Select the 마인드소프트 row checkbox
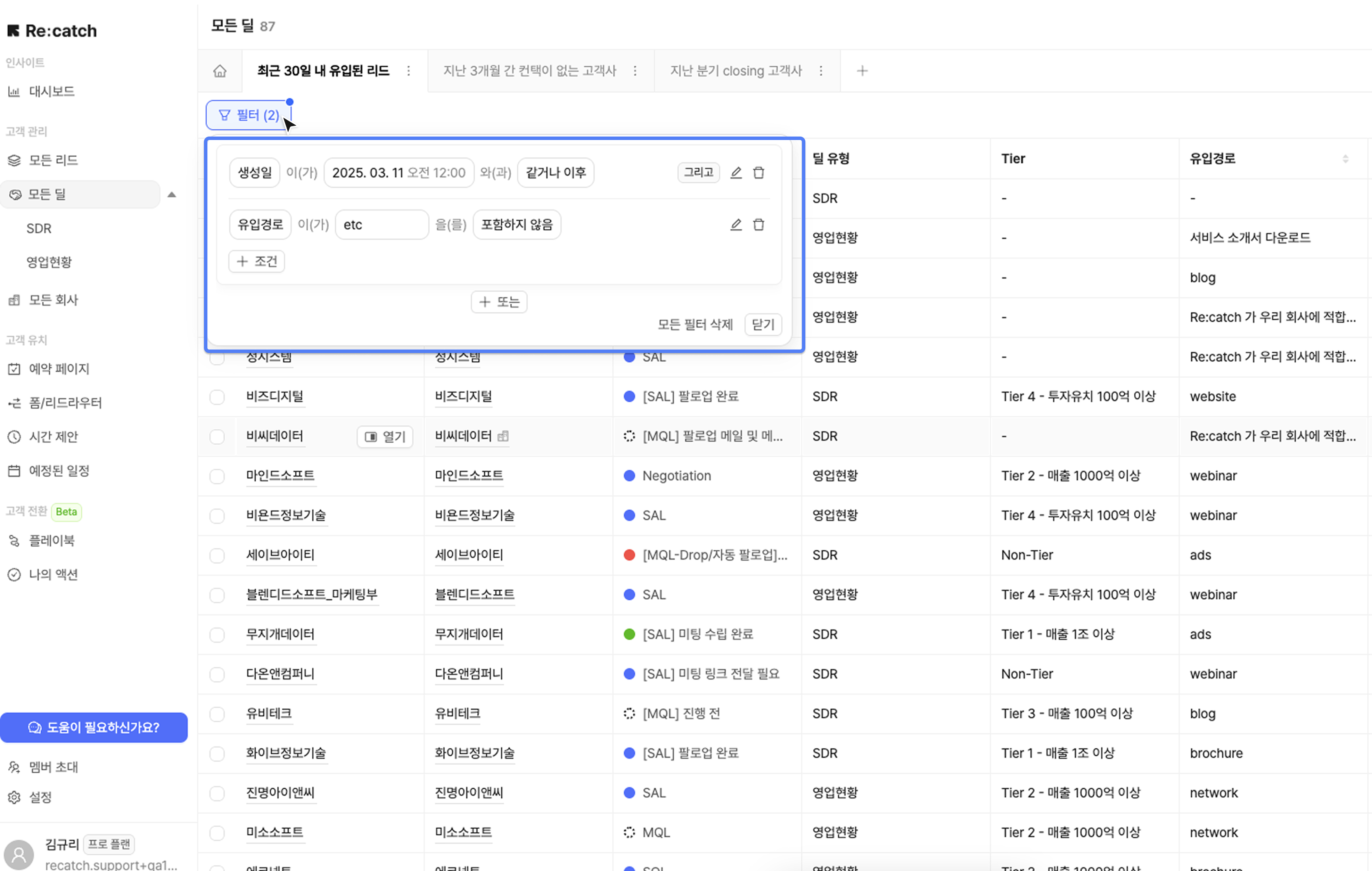This screenshot has width=1372, height=871. (217, 476)
